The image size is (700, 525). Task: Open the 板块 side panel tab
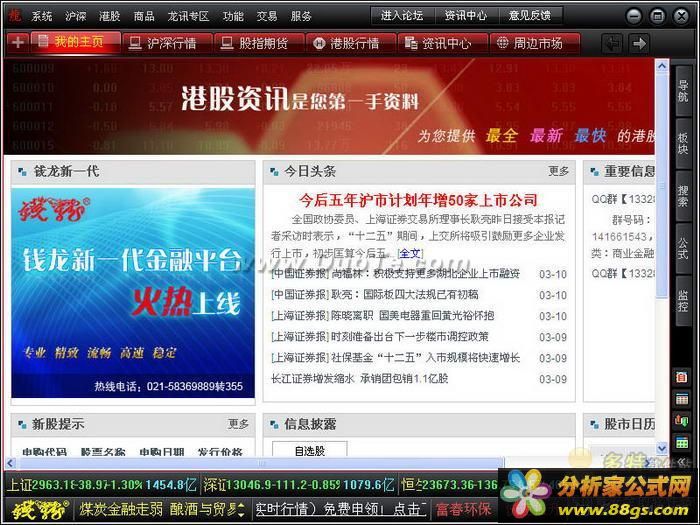(x=683, y=143)
